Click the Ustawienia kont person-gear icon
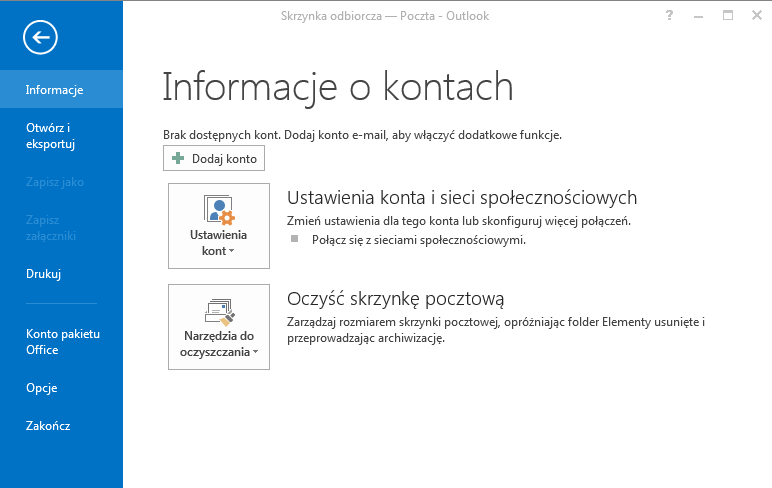This screenshot has width=772, height=488. 219,210
